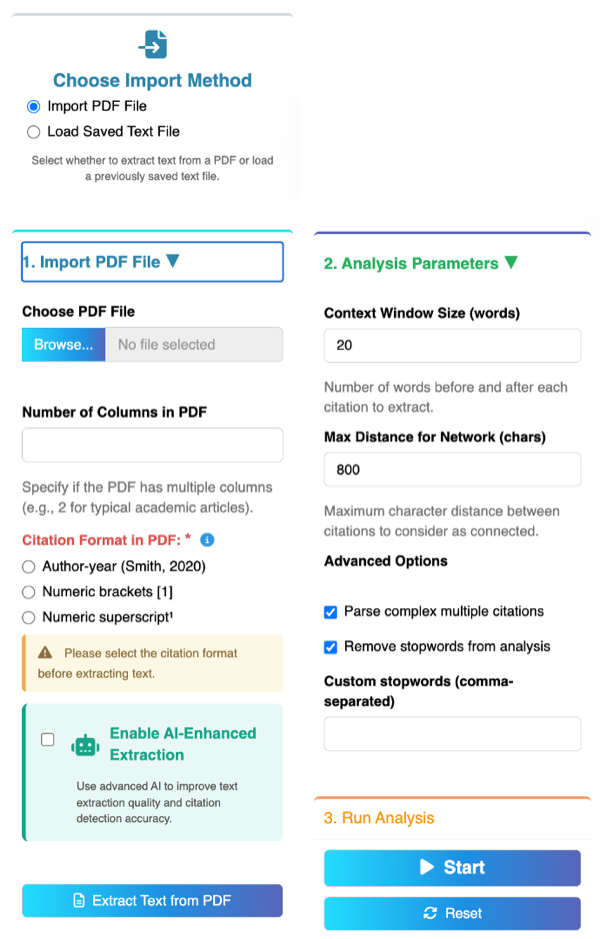Image resolution: width=600 pixels, height=939 pixels.
Task: Uncheck Remove stopwords from analysis
Action: click(331, 647)
